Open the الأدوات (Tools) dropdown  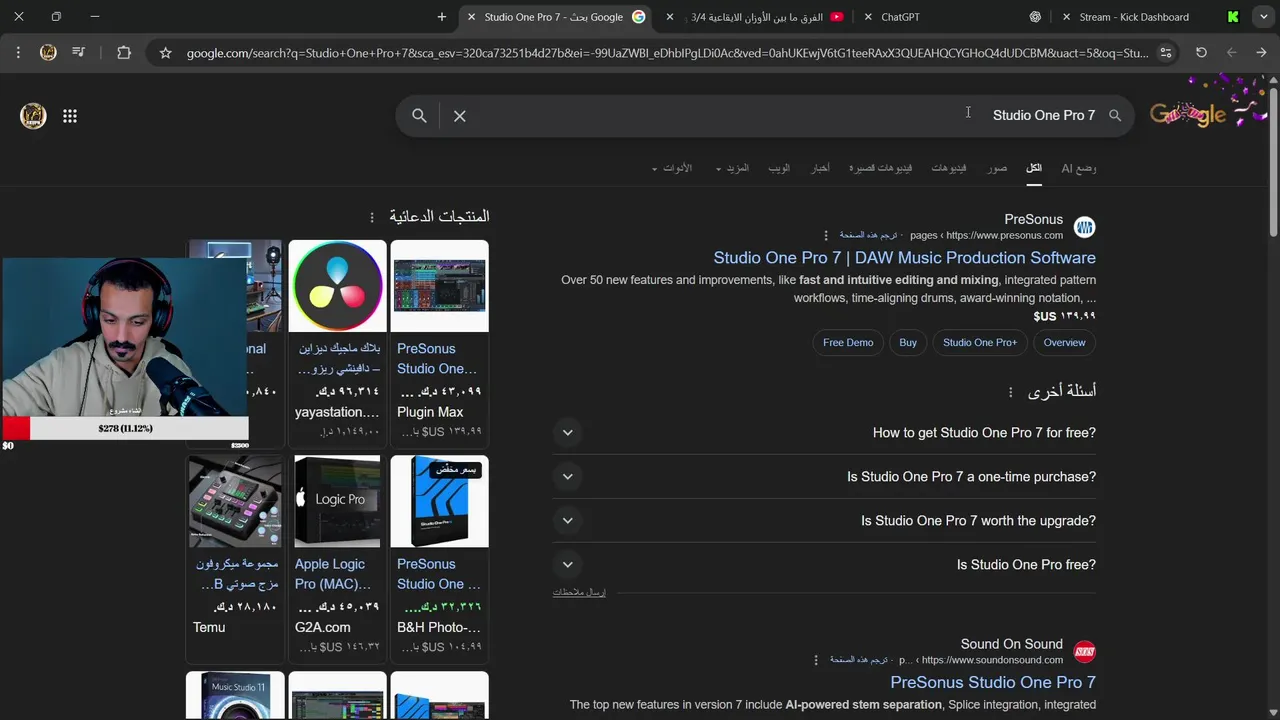[672, 168]
